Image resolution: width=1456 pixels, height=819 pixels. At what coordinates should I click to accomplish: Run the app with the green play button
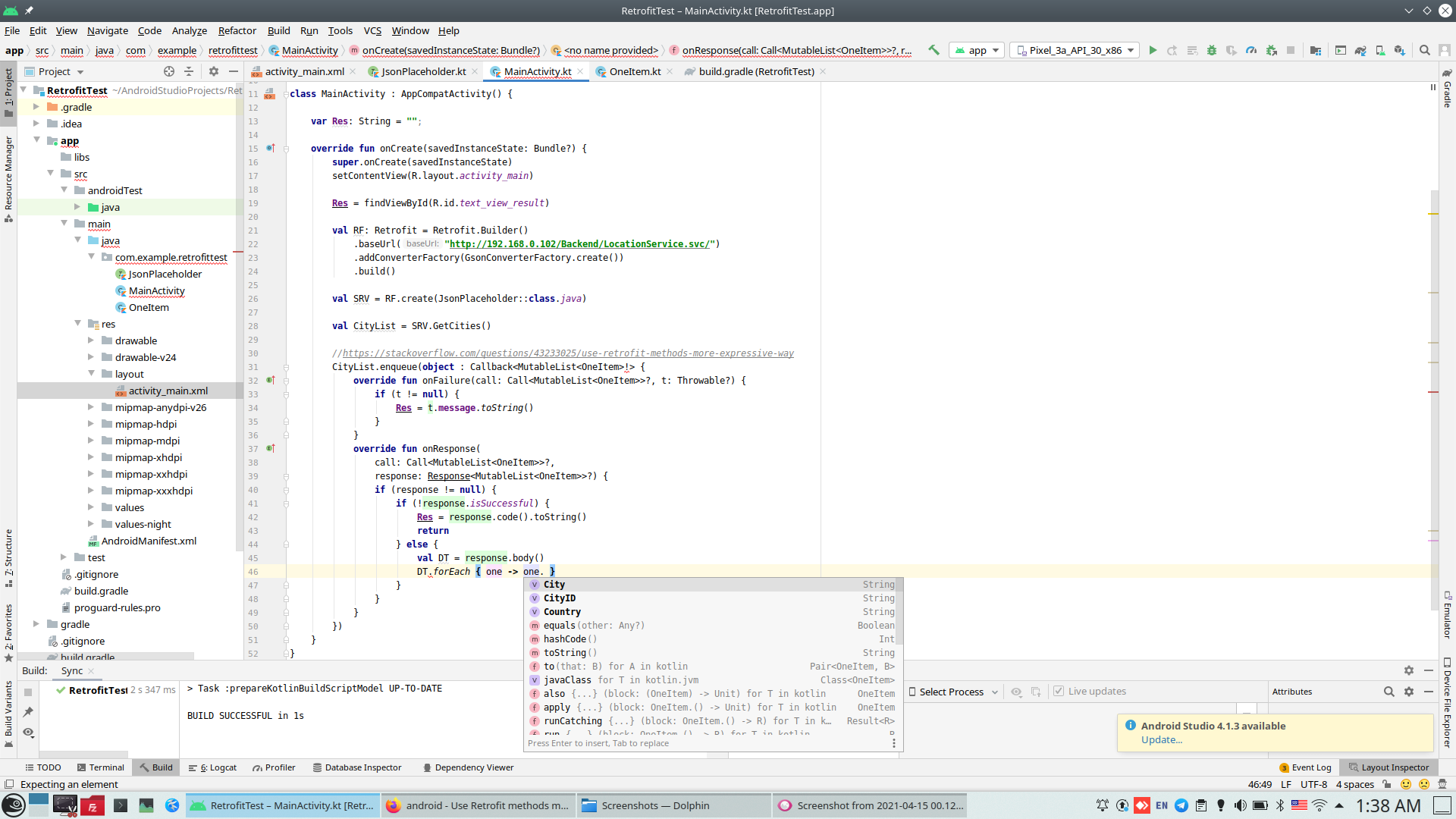1153,50
